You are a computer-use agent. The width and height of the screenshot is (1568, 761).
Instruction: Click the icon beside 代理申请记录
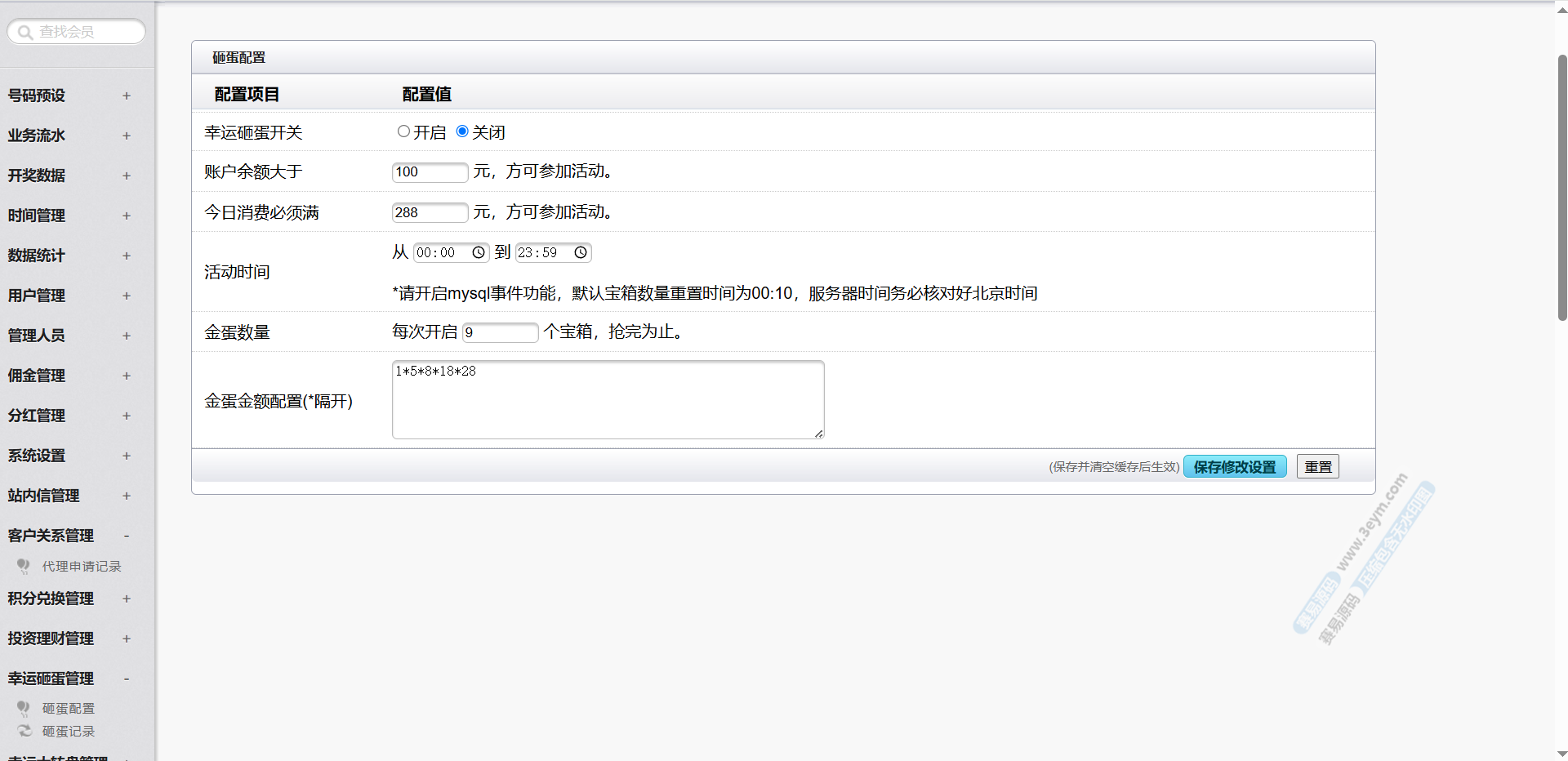[x=24, y=566]
